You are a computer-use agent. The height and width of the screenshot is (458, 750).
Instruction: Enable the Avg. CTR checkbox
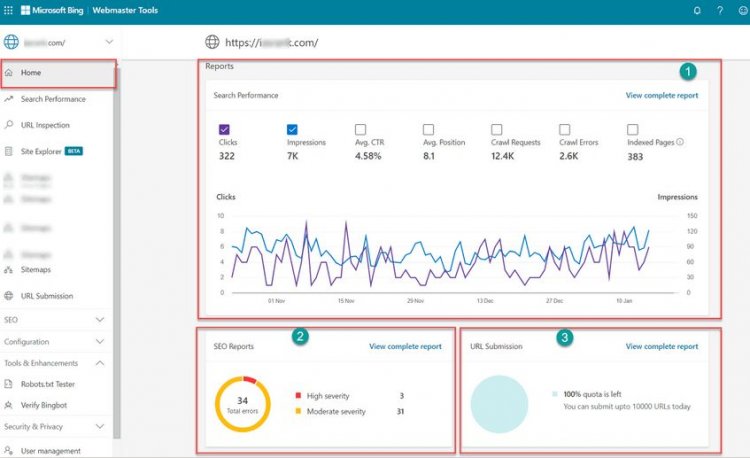point(361,130)
